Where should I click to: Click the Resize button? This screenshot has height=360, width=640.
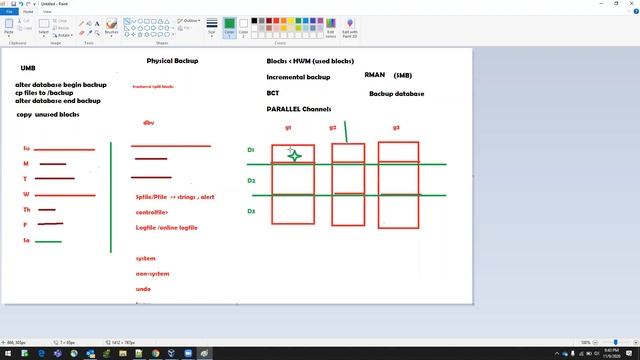click(x=61, y=28)
